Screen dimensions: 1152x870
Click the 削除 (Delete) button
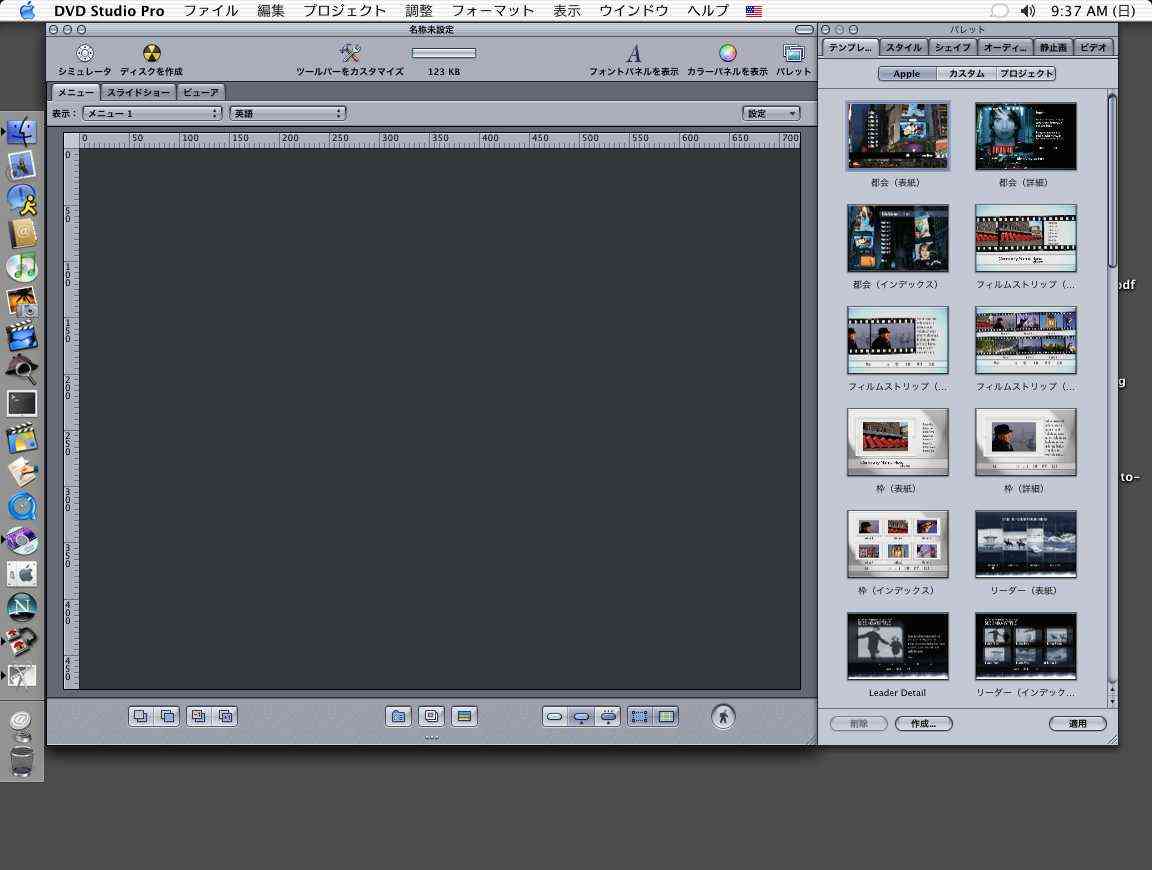[858, 724]
